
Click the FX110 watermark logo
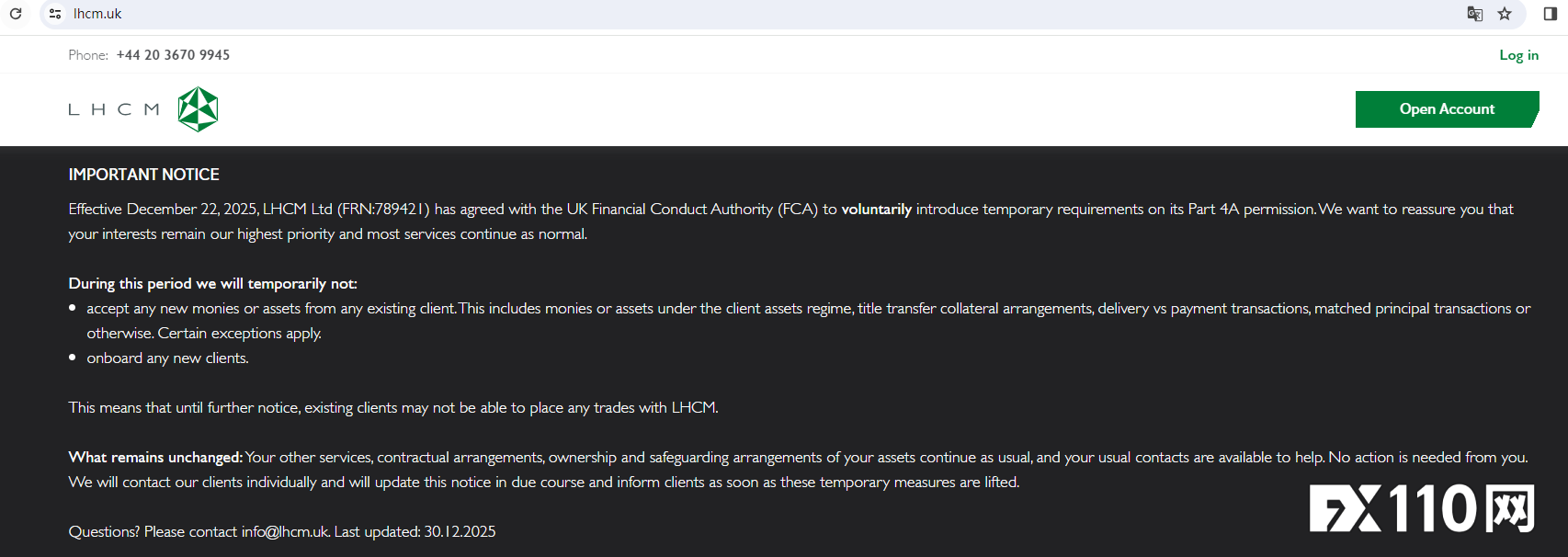(1421, 508)
